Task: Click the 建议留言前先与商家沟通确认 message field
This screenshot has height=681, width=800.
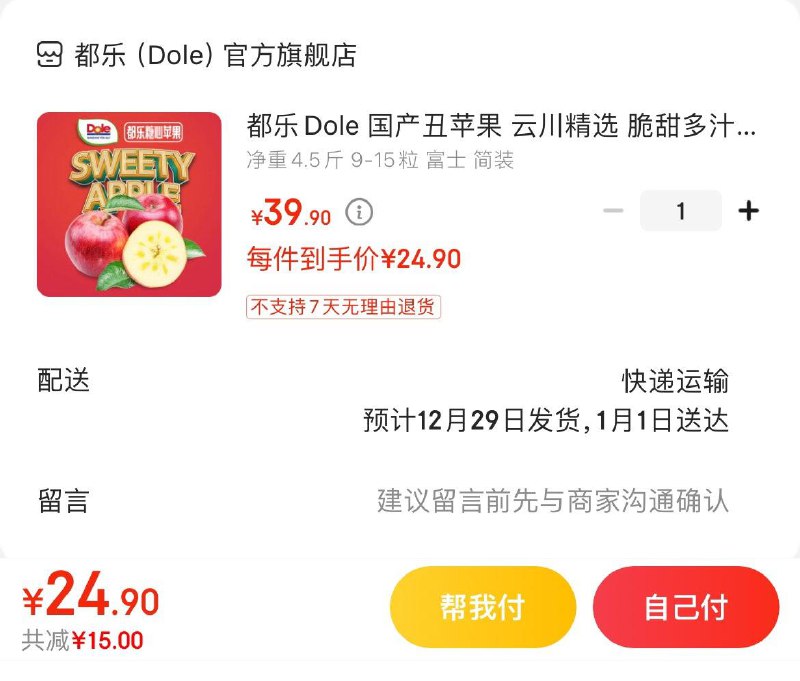Action: coord(553,500)
